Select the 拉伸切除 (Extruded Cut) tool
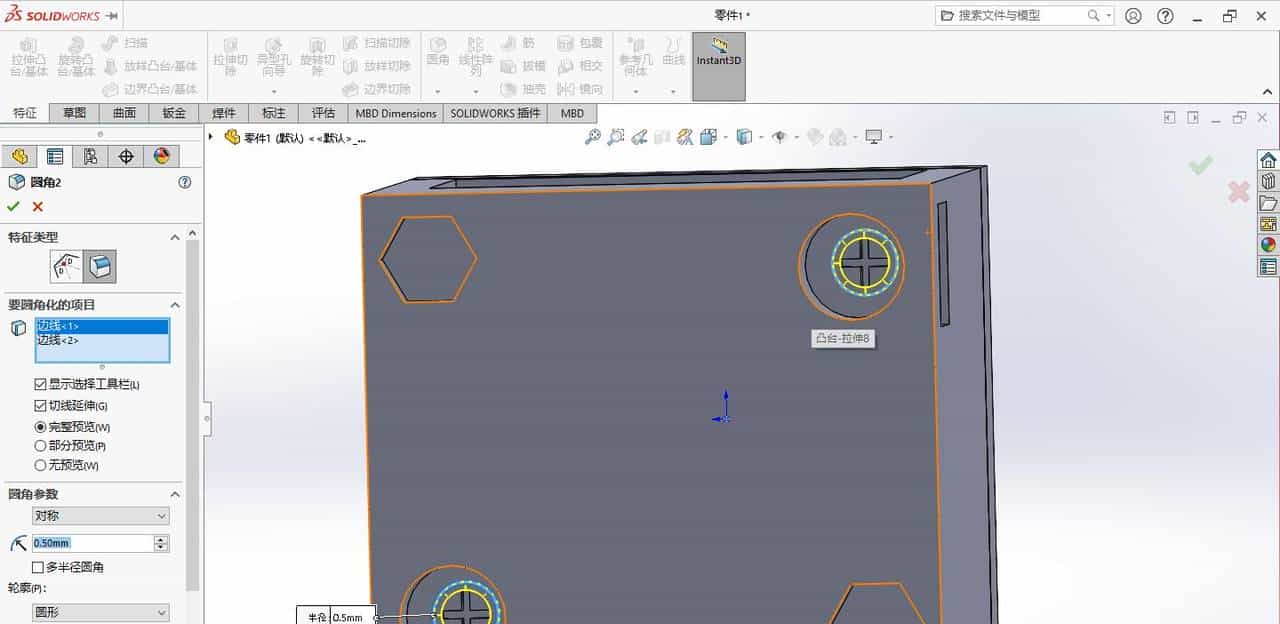This screenshot has width=1280, height=624. click(x=232, y=55)
